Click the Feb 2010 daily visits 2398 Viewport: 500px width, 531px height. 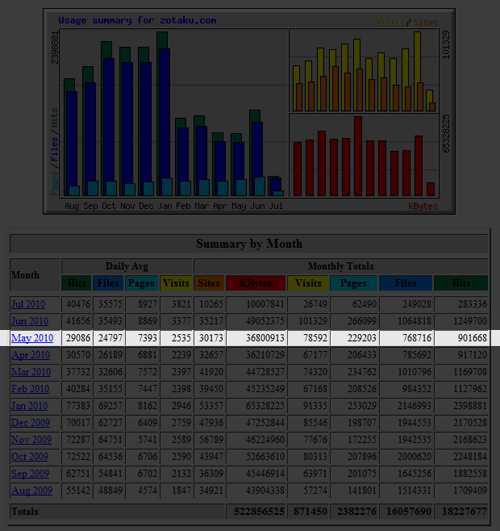181,388
